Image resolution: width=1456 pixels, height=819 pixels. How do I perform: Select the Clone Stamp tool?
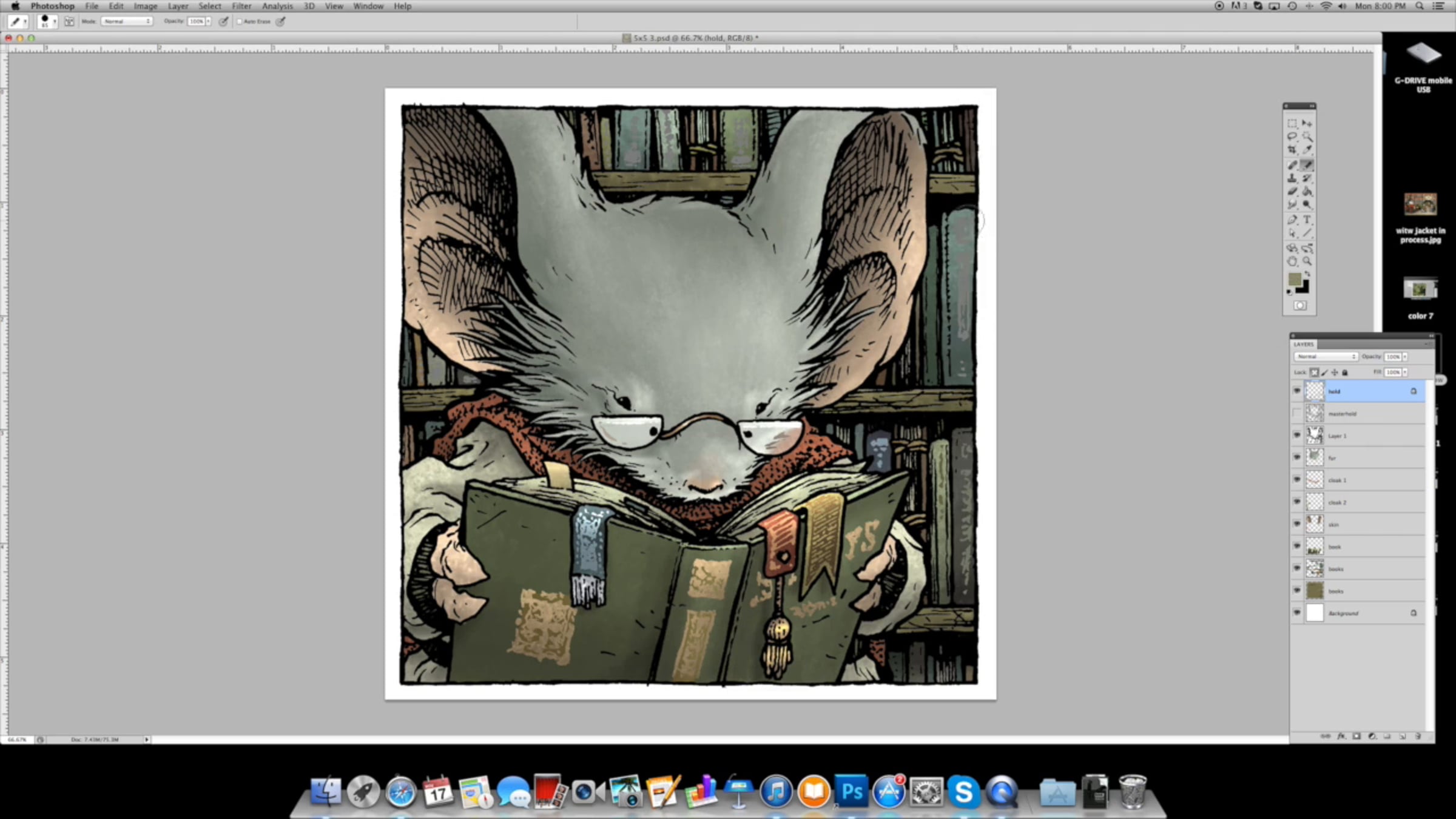click(x=1292, y=178)
